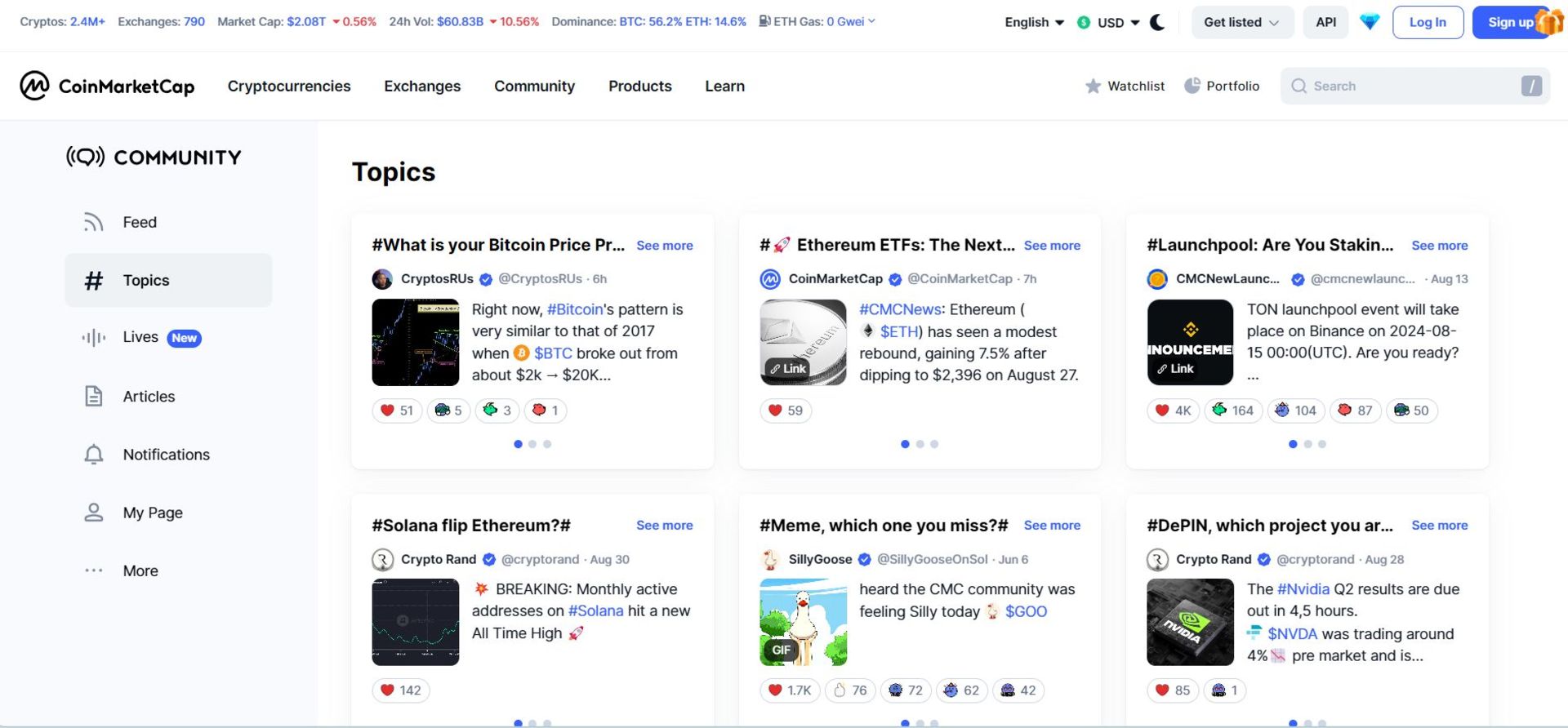
Task: Go to My Page profile icon
Action: coord(94,513)
